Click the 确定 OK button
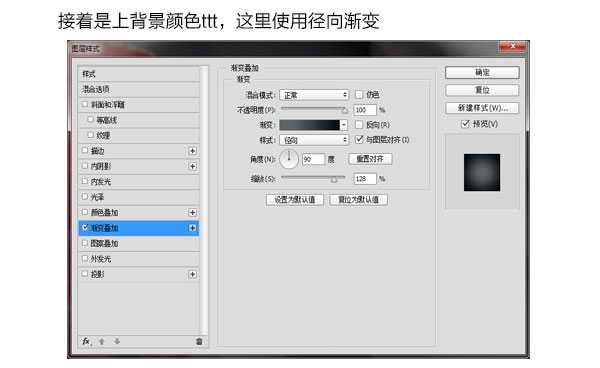This screenshot has height=368, width=600. (482, 72)
